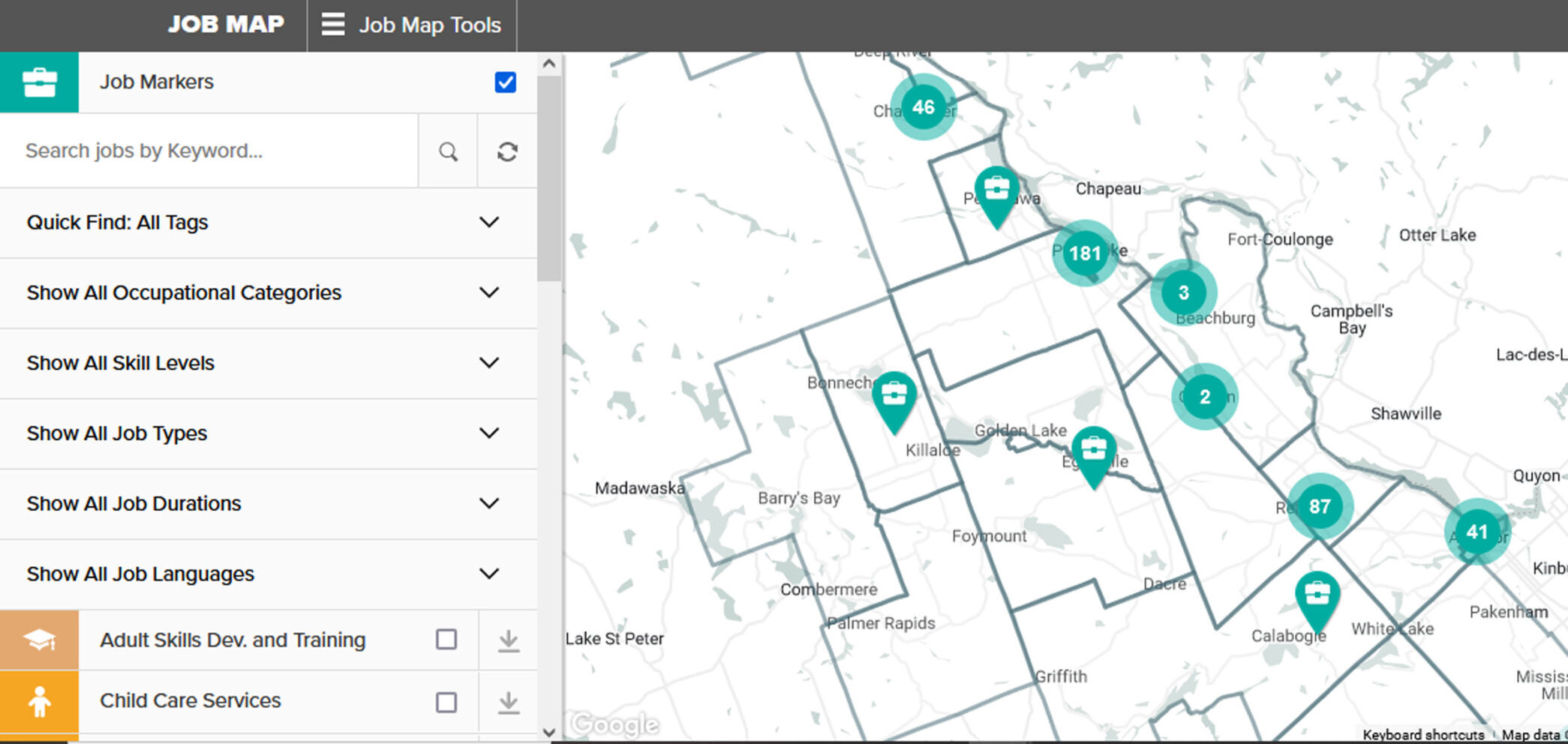
Task: Click the Adult Skills graduation cap icon
Action: tap(39, 640)
